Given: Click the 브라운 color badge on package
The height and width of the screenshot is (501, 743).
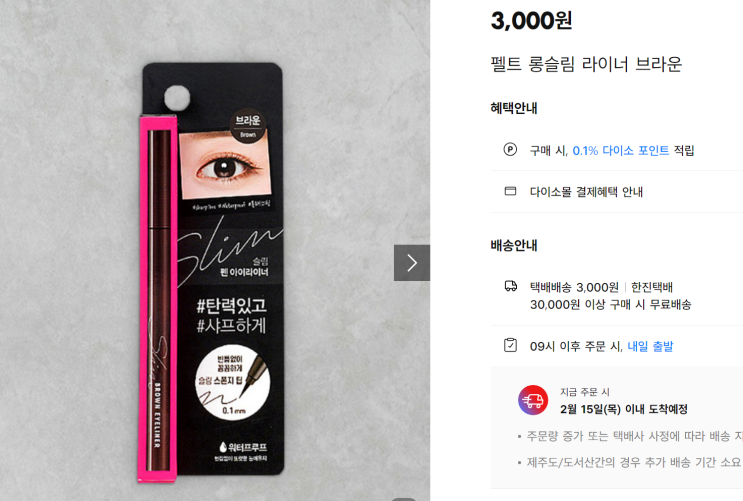Looking at the screenshot, I should point(248,126).
